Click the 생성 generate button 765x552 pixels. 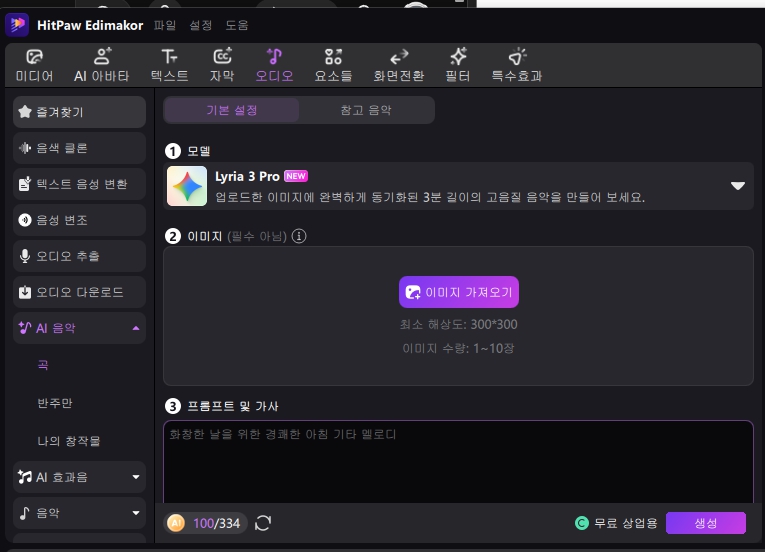click(705, 523)
